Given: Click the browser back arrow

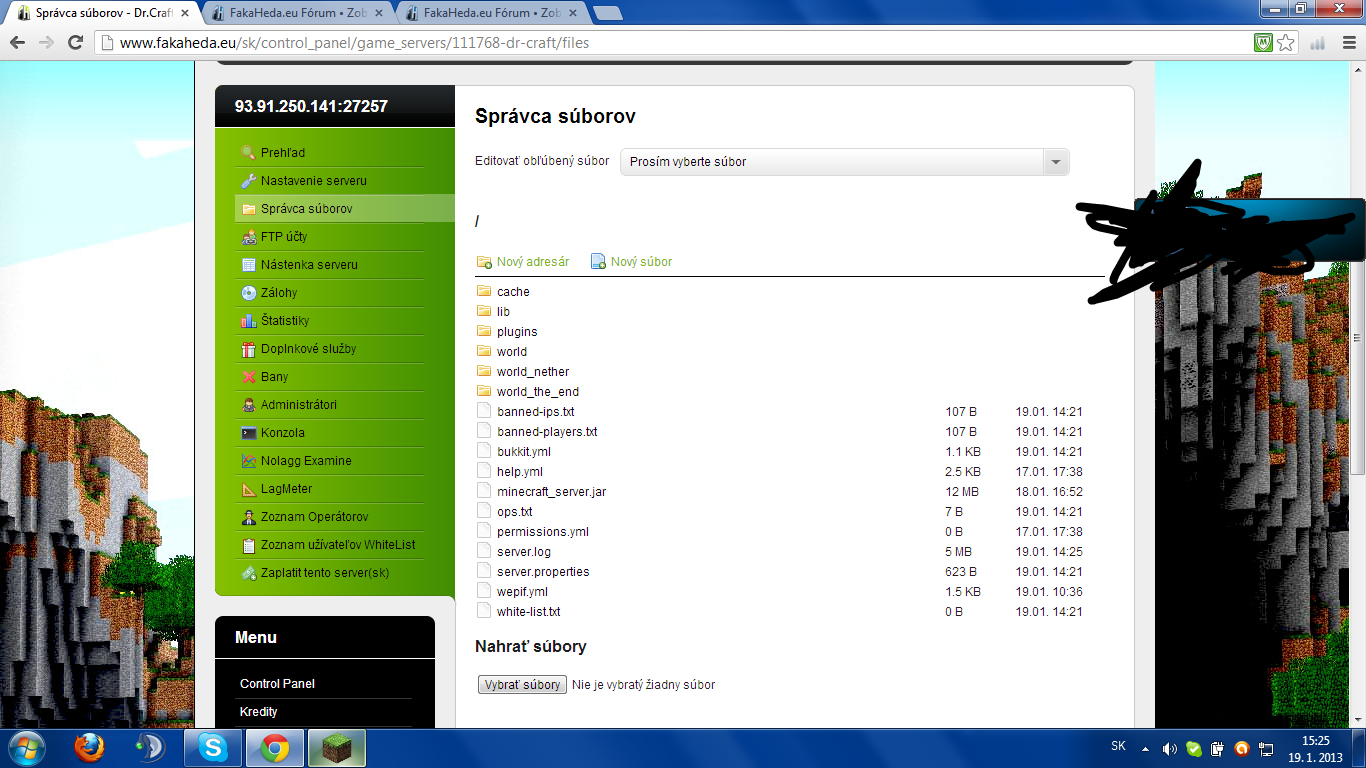Looking at the screenshot, I should pos(17,43).
